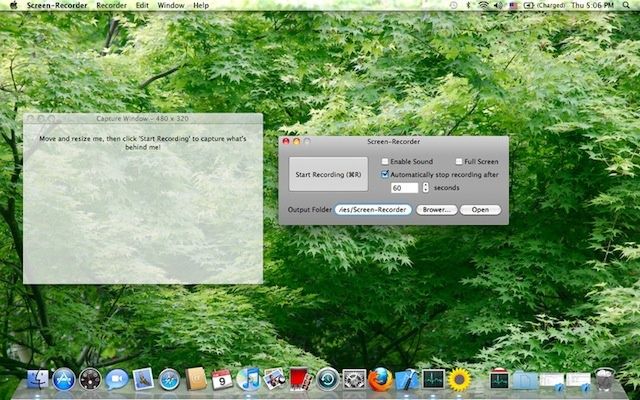Launch Firefox from the dock

[x=379, y=379]
